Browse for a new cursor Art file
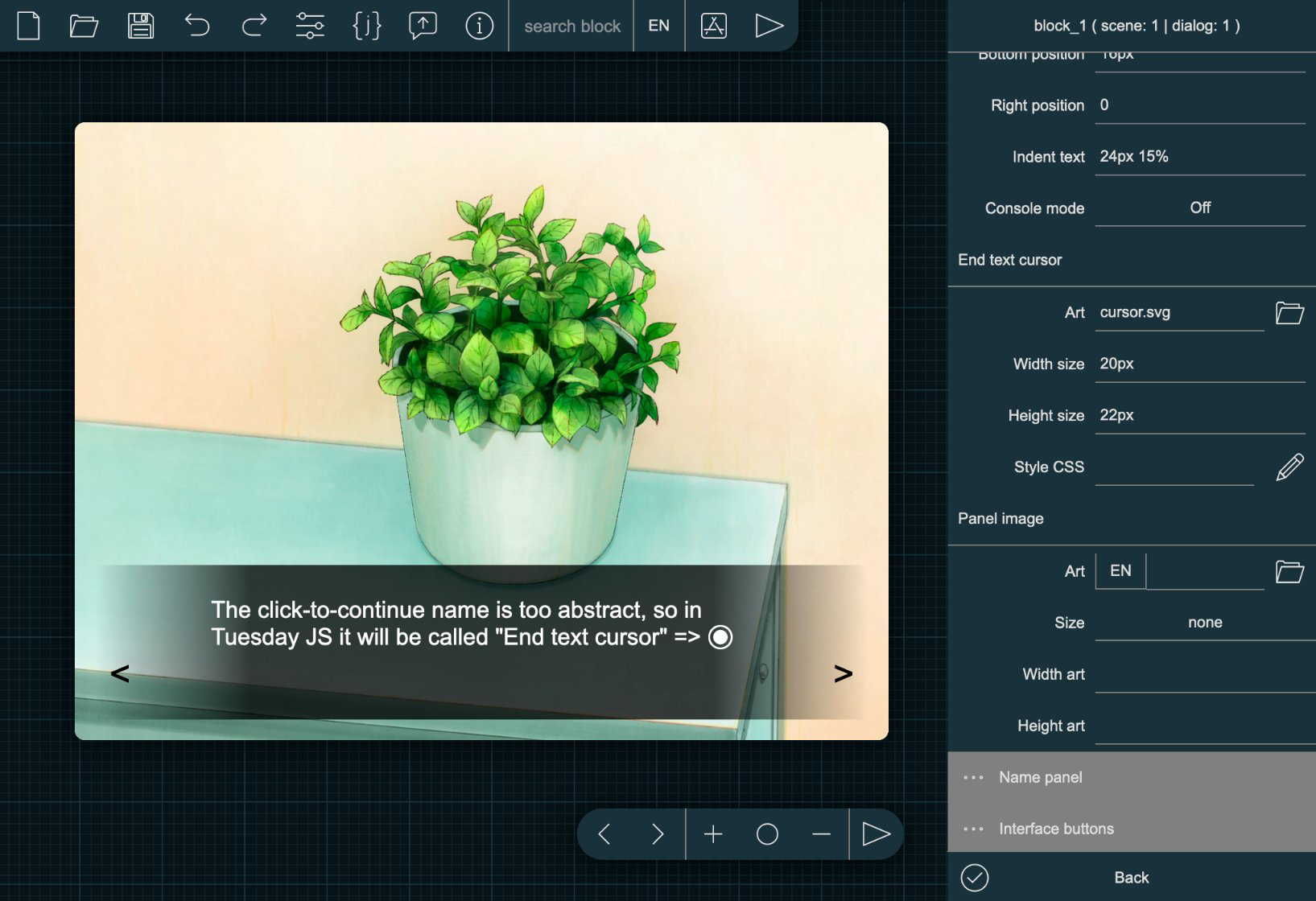1316x901 pixels. (1289, 312)
